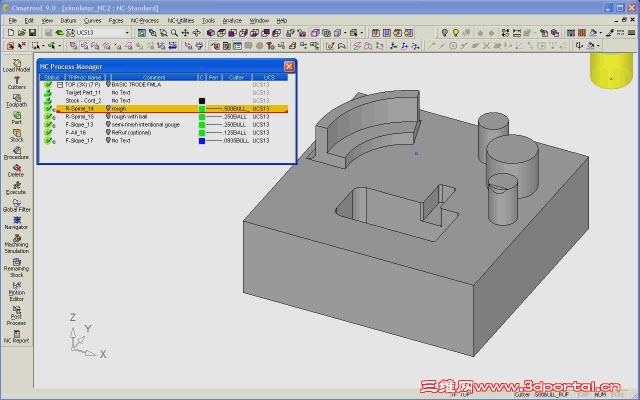Select the Toolpath sidebar icon
The height and width of the screenshot is (400, 640).
[x=16, y=100]
